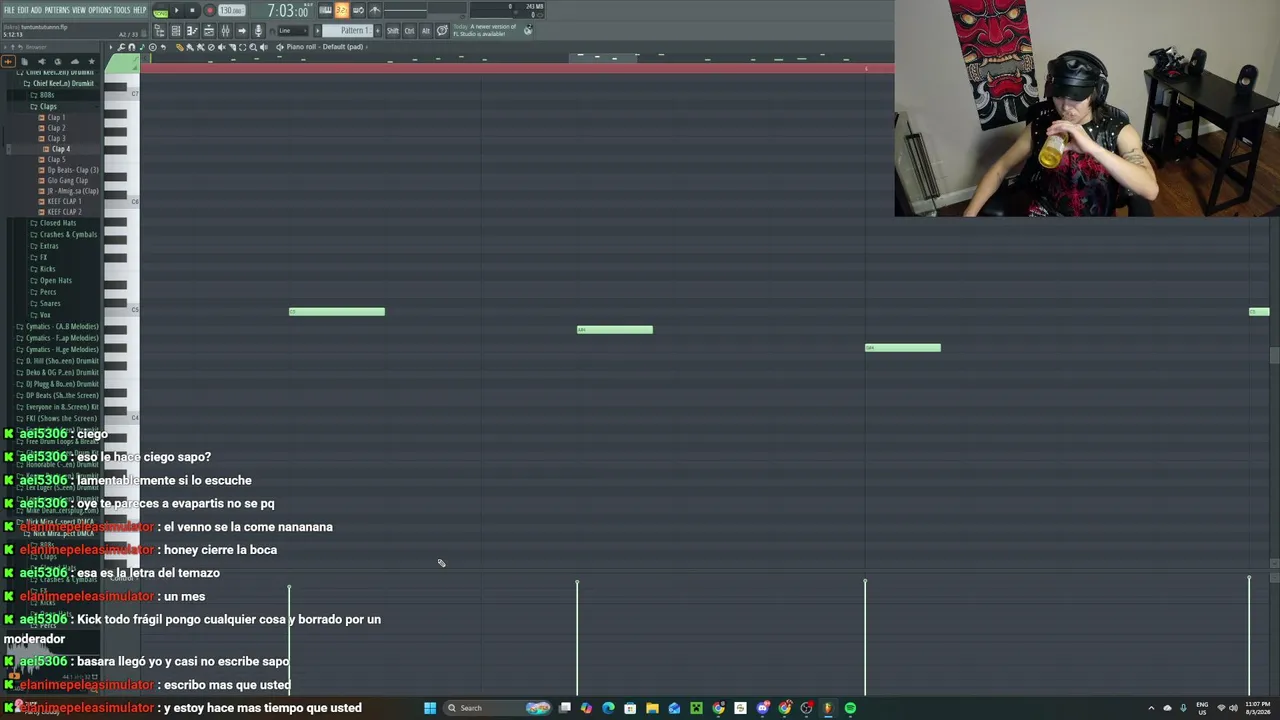Open the channel rack icon
1280x720 pixels.
pos(175,31)
